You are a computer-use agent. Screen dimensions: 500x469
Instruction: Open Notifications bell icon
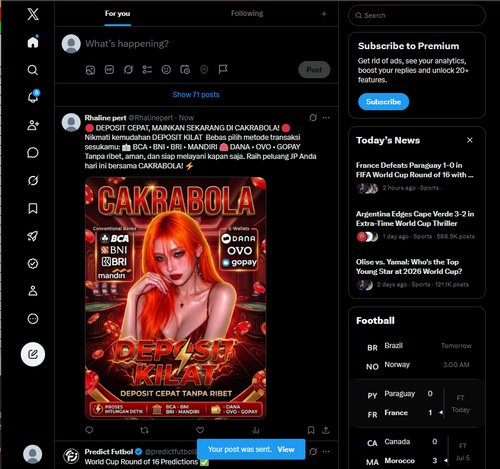pyautogui.click(x=33, y=97)
